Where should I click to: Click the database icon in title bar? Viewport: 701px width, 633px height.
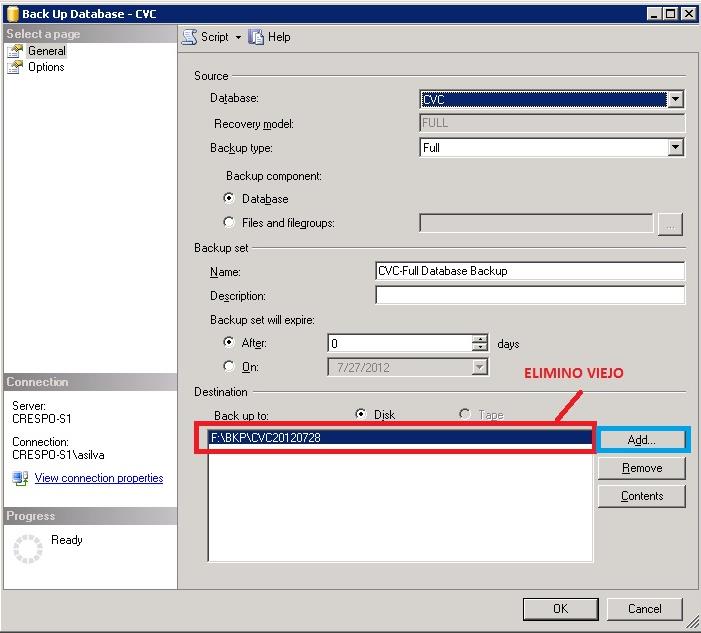point(13,14)
